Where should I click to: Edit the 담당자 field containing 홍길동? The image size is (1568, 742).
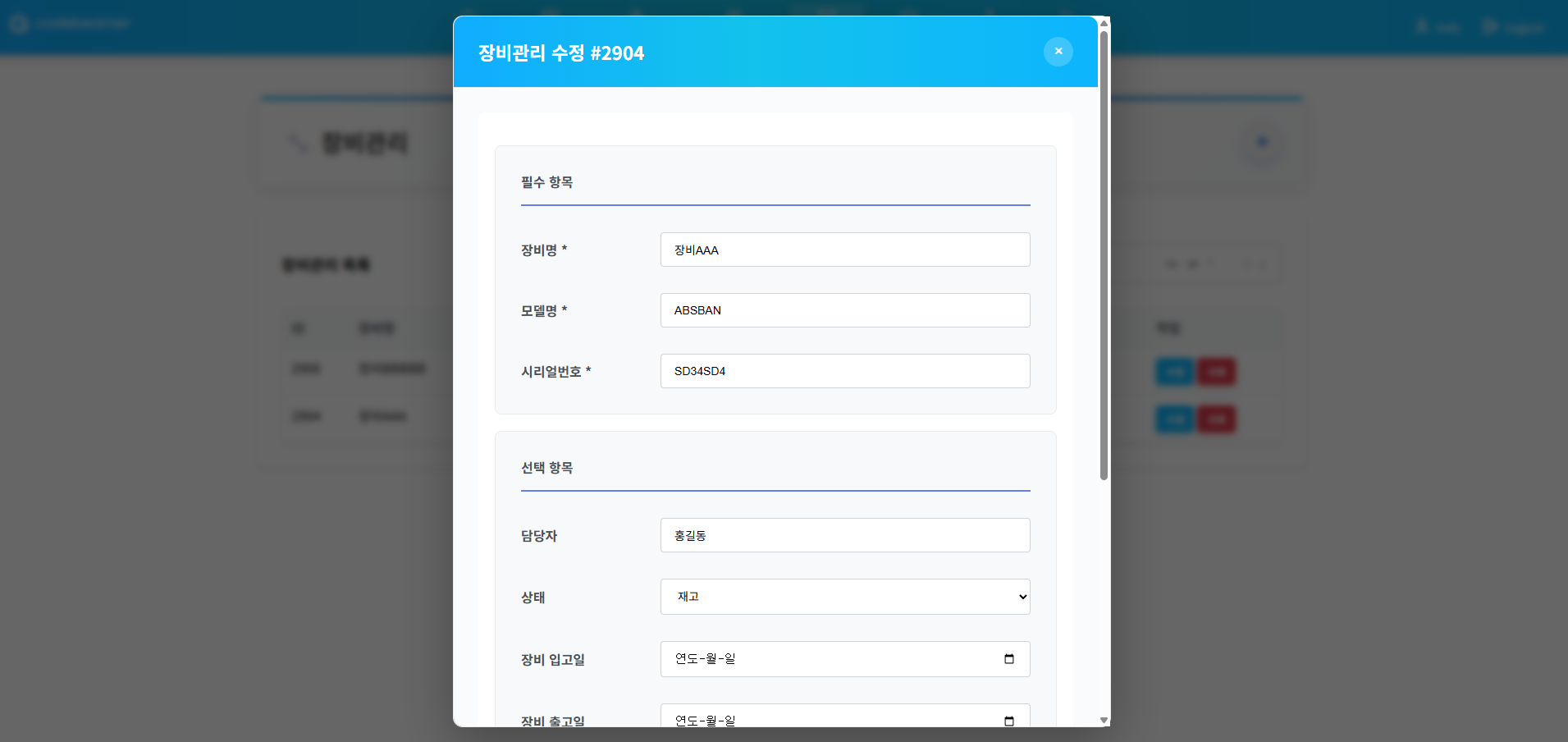pos(844,534)
